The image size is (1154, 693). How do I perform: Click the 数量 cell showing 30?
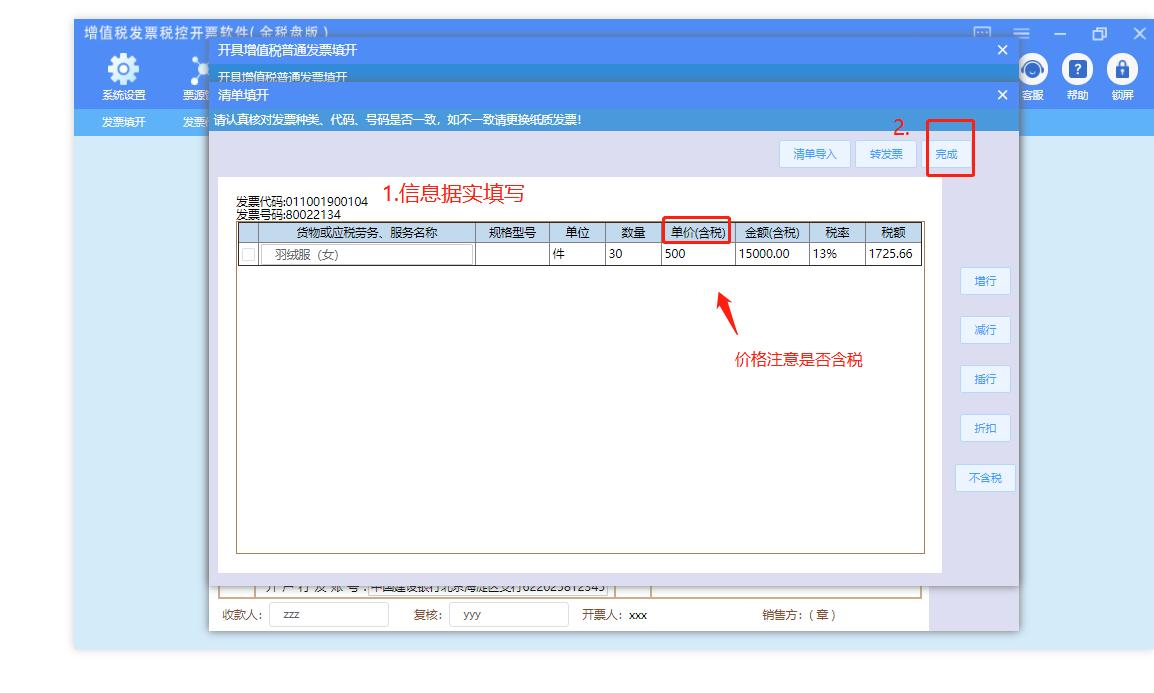632,254
